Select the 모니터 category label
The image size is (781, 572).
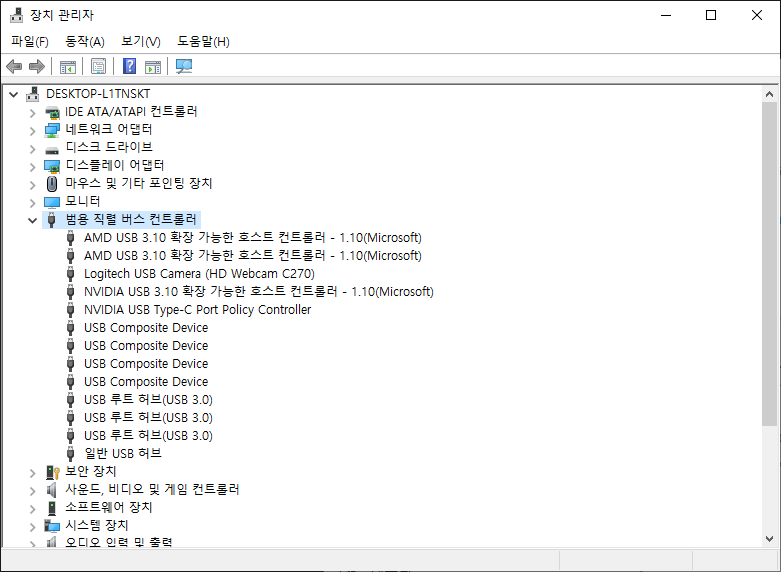(x=83, y=201)
